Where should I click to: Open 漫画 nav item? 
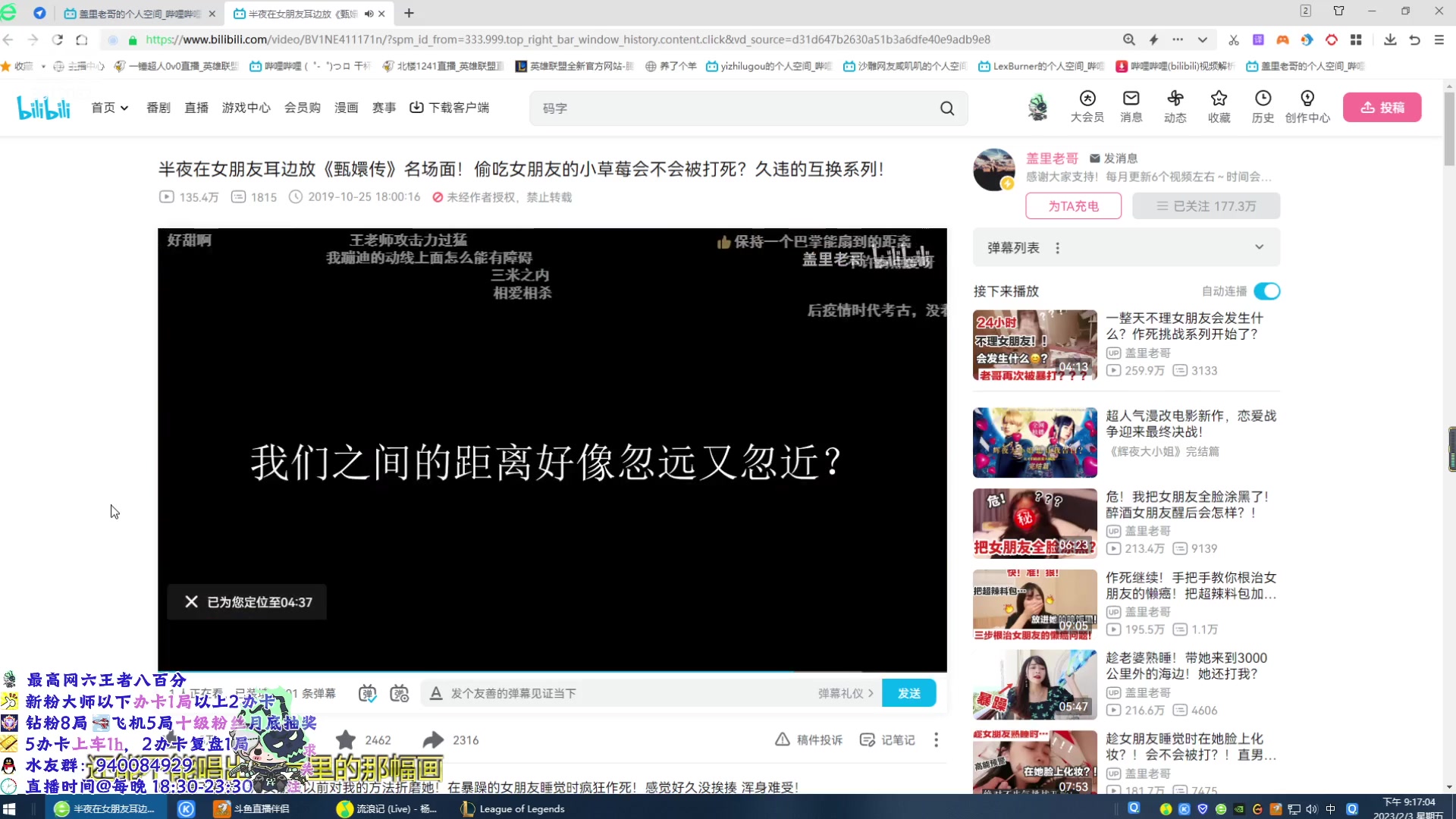pos(346,108)
